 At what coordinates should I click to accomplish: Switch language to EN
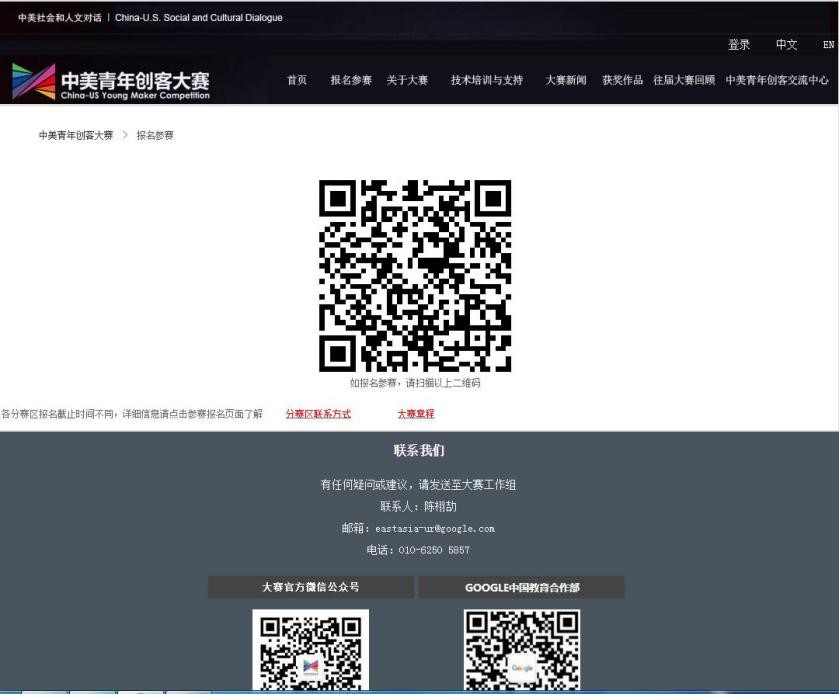coord(828,45)
